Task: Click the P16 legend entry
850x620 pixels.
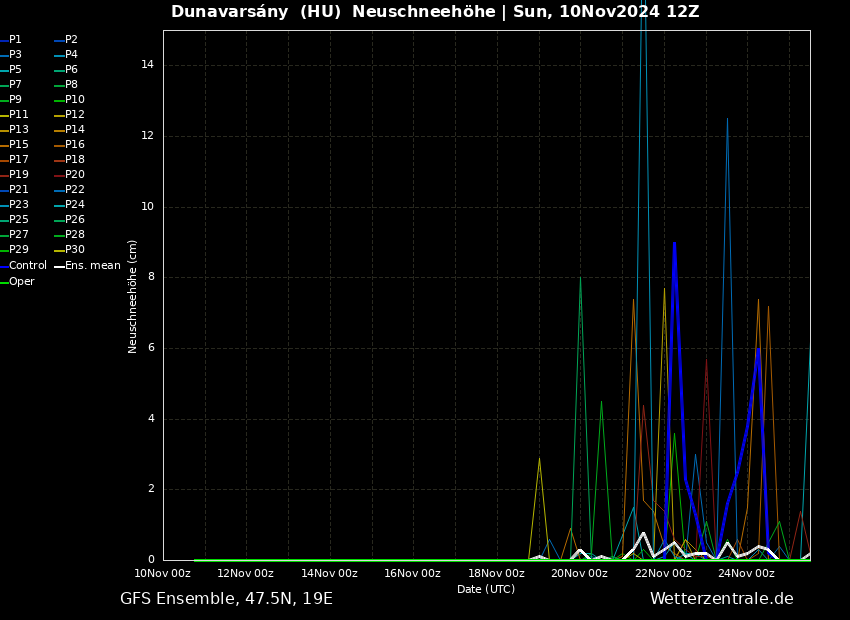Action: tap(74, 145)
